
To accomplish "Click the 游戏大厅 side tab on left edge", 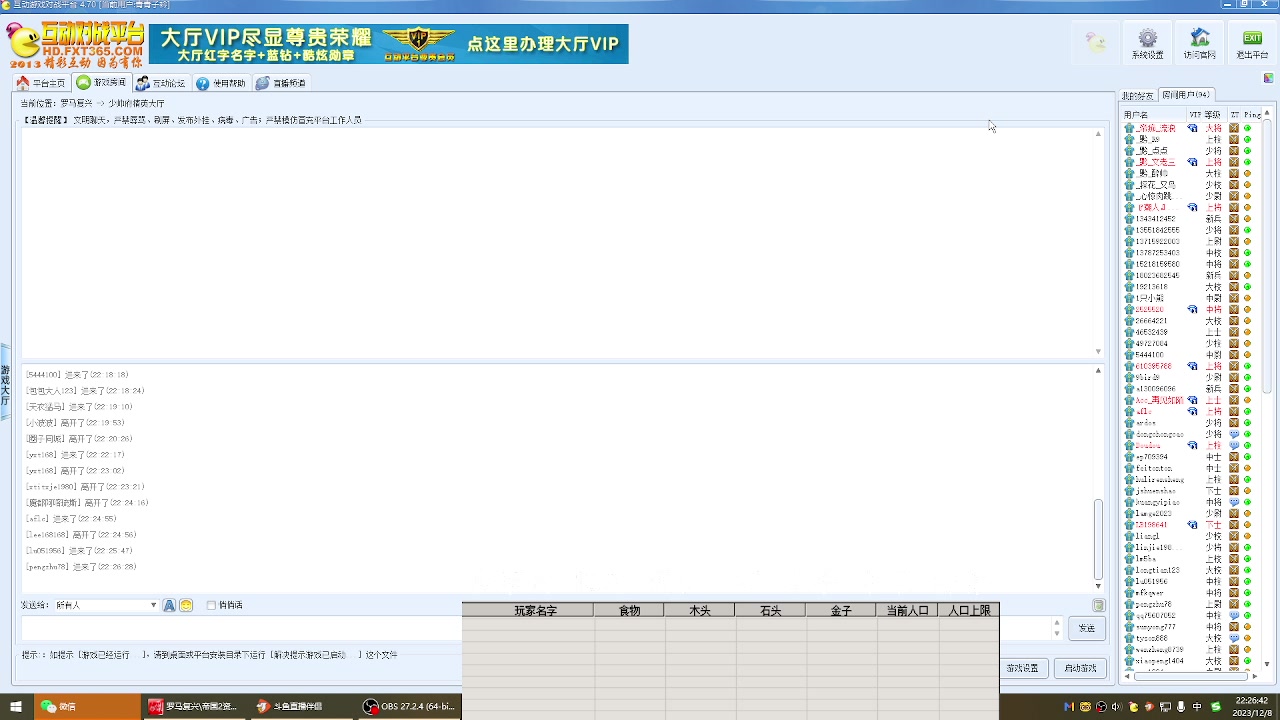I will (5, 385).
